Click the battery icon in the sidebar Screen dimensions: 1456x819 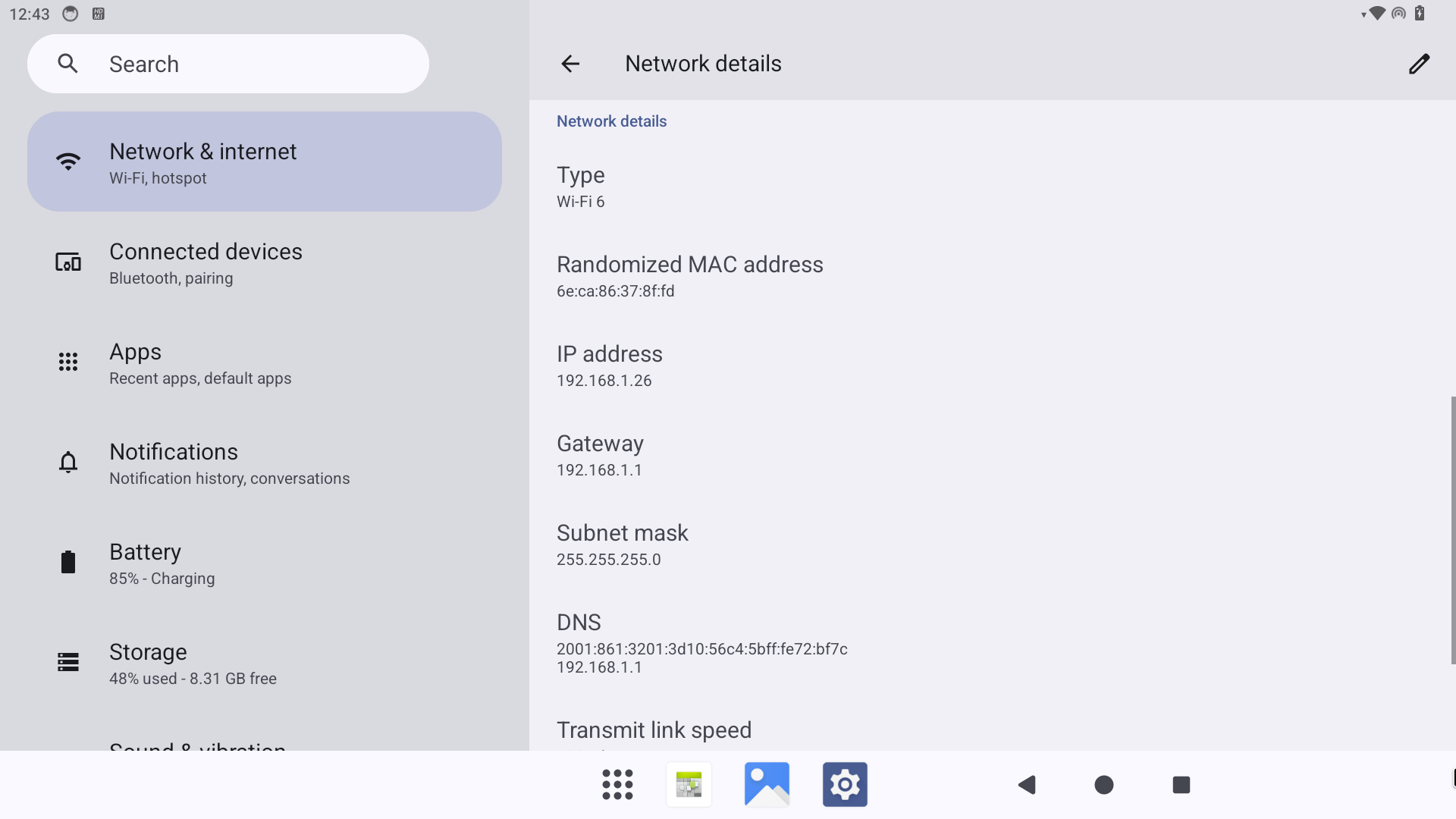(67, 562)
